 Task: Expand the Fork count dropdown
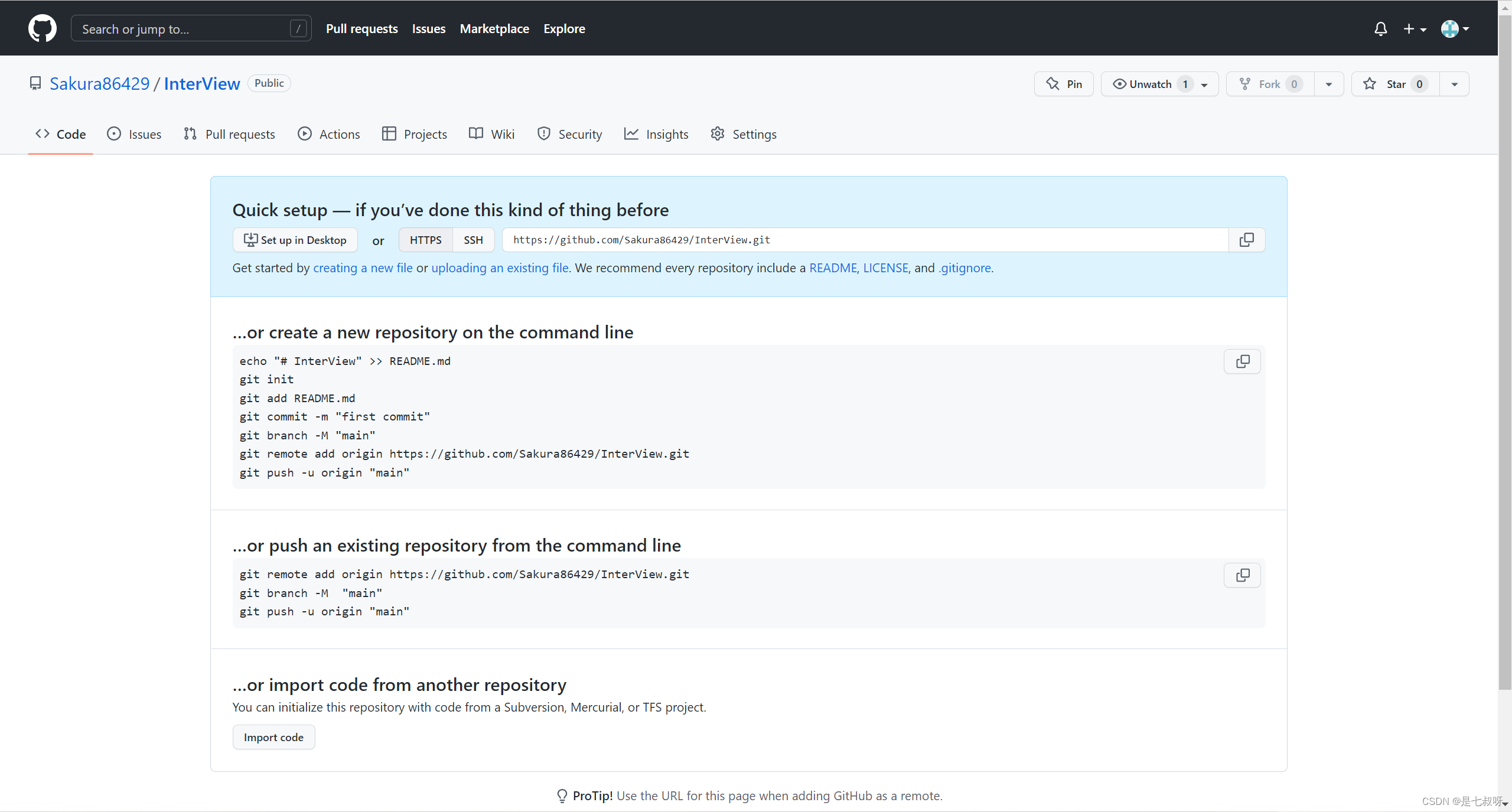[1328, 84]
